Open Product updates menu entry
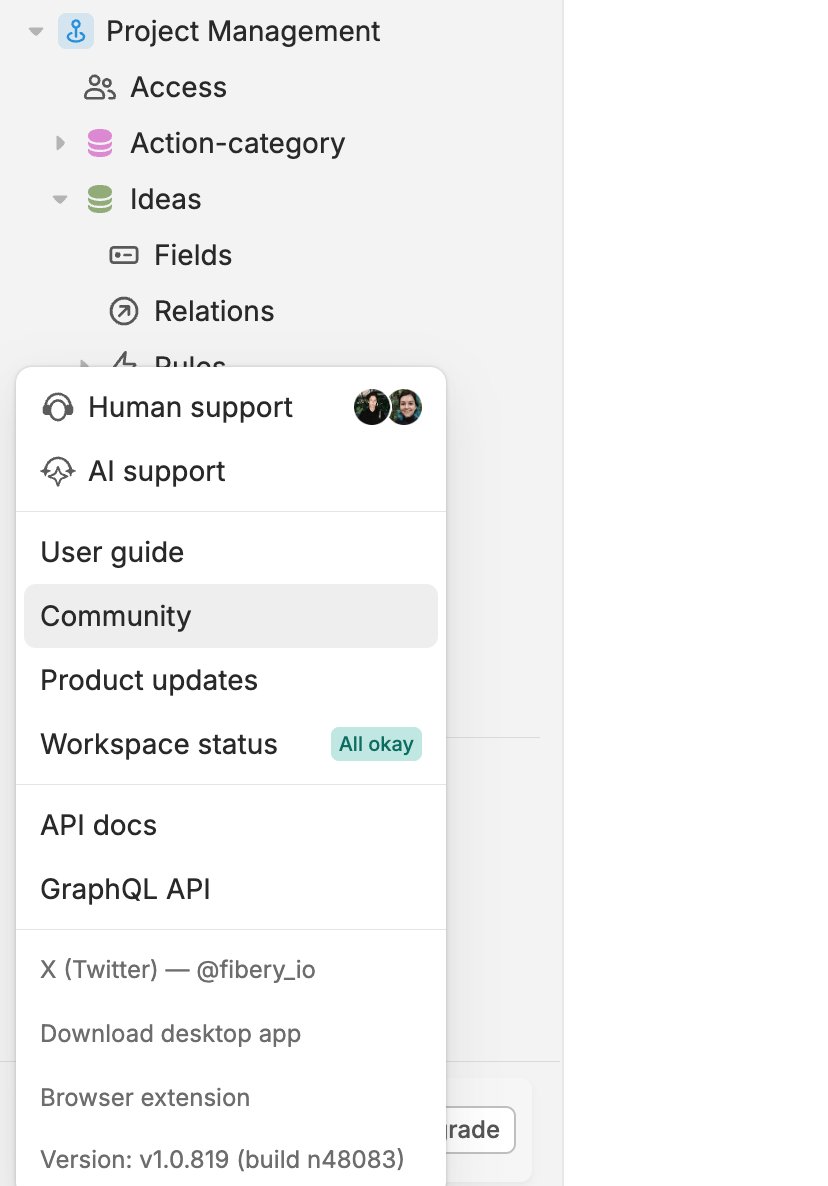828x1186 pixels. pos(149,680)
